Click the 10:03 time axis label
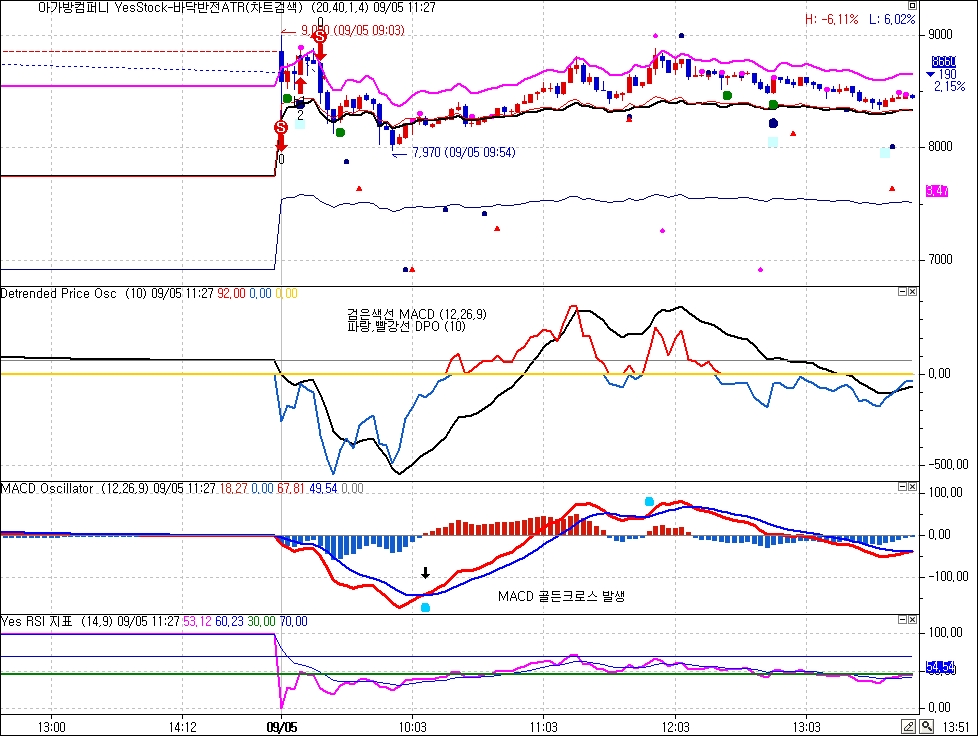 [413, 727]
